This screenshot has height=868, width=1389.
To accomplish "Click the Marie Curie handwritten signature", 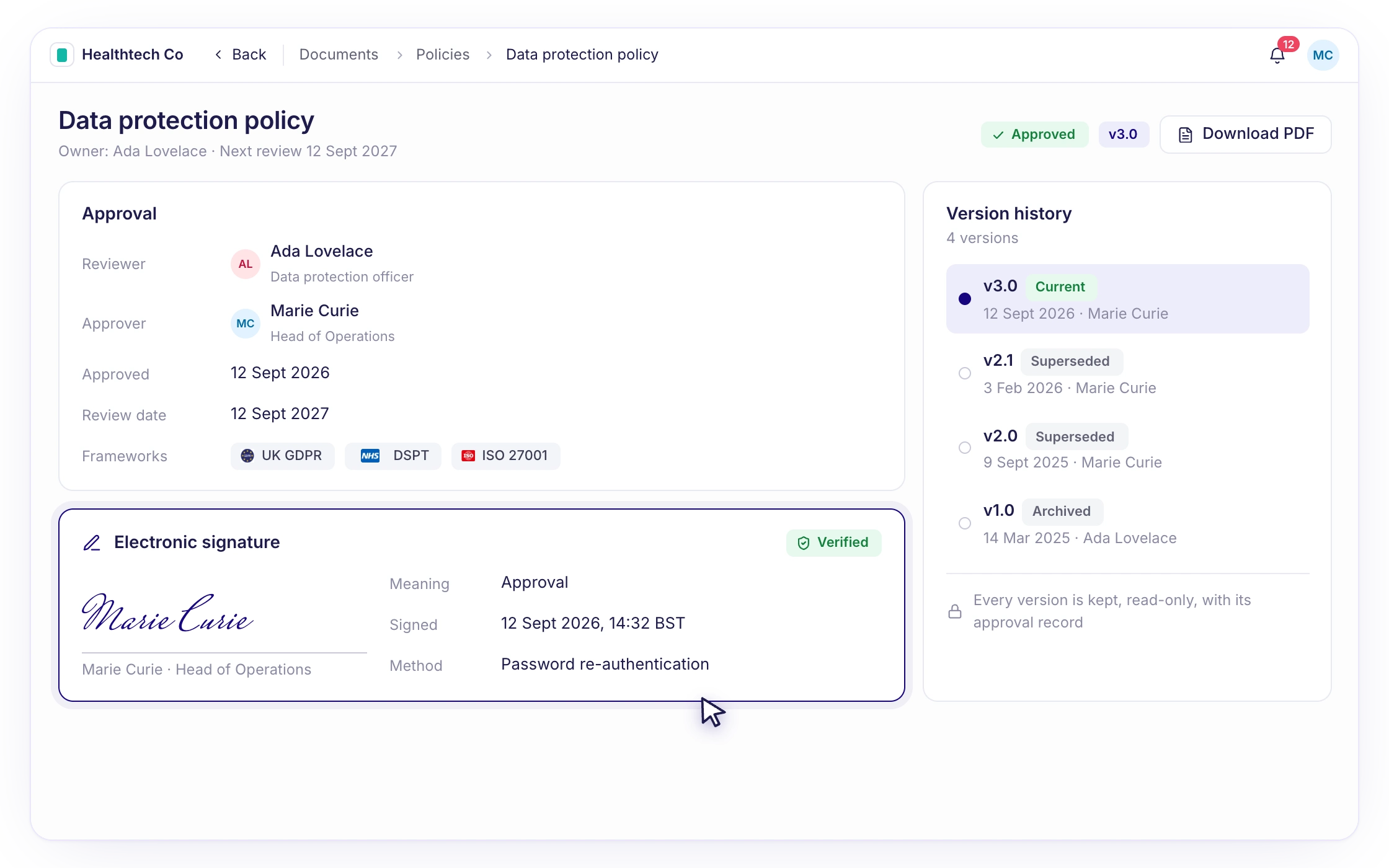I will tap(167, 613).
